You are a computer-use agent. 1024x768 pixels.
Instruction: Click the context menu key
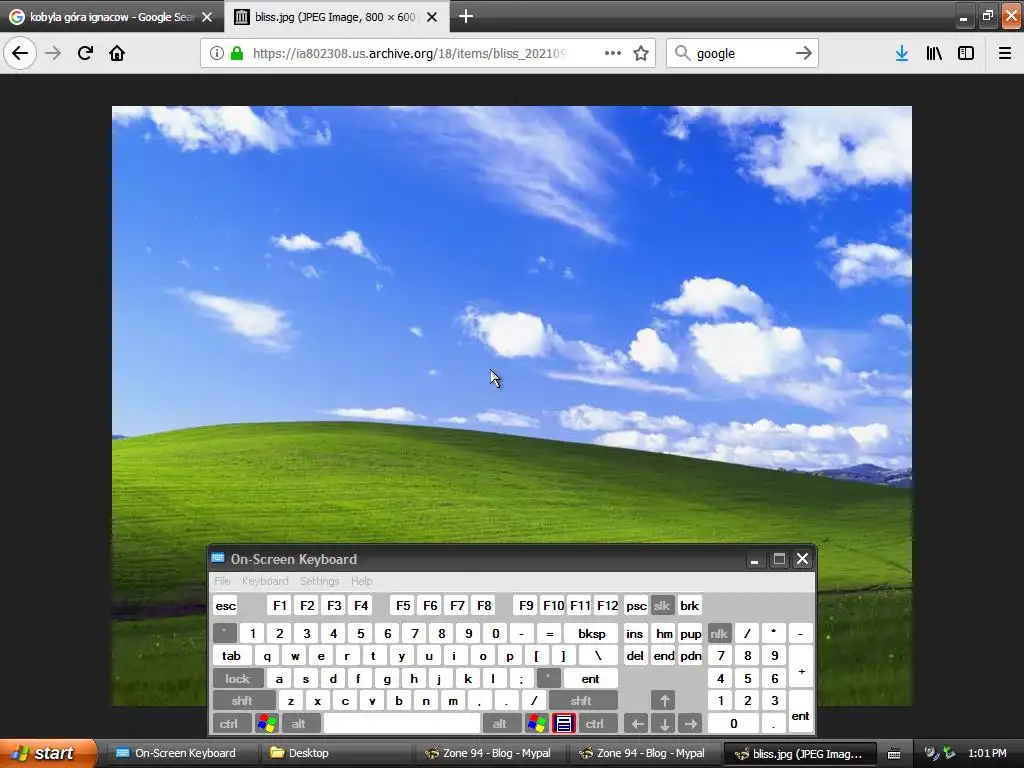[x=564, y=724]
